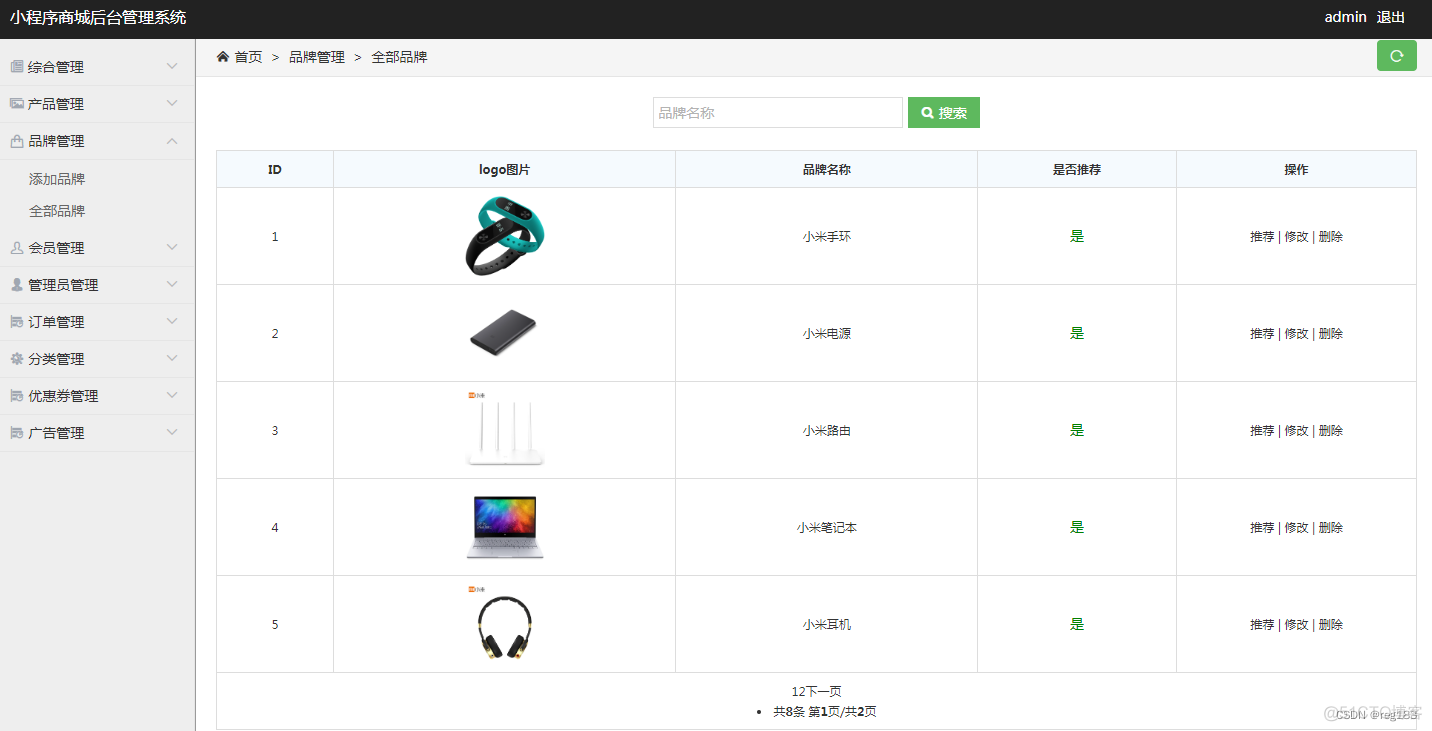Select 优惠券管理 menu label

coord(63,396)
